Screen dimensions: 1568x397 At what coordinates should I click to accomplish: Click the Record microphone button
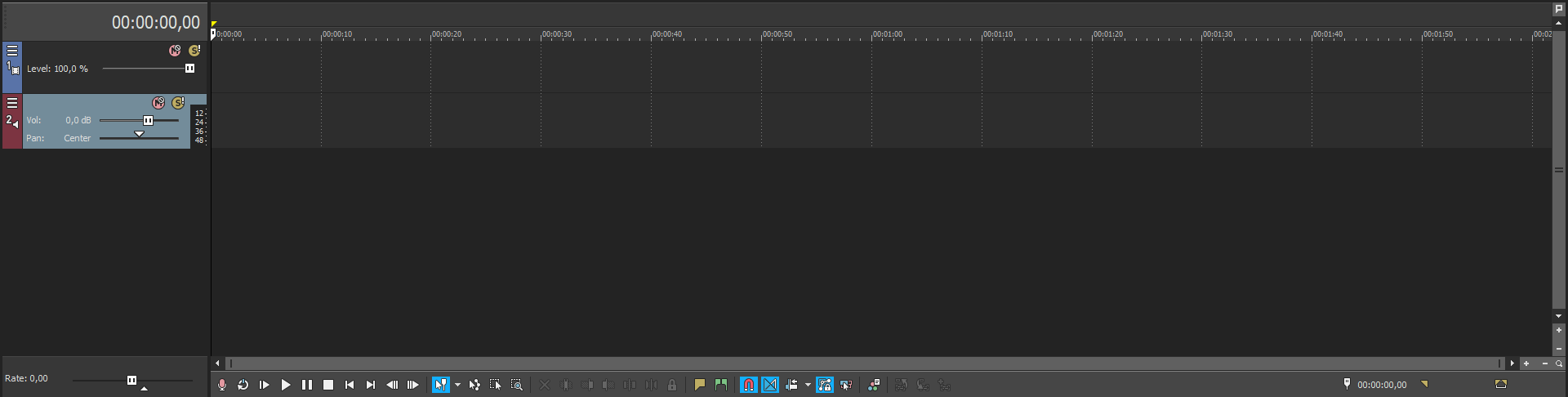point(222,385)
